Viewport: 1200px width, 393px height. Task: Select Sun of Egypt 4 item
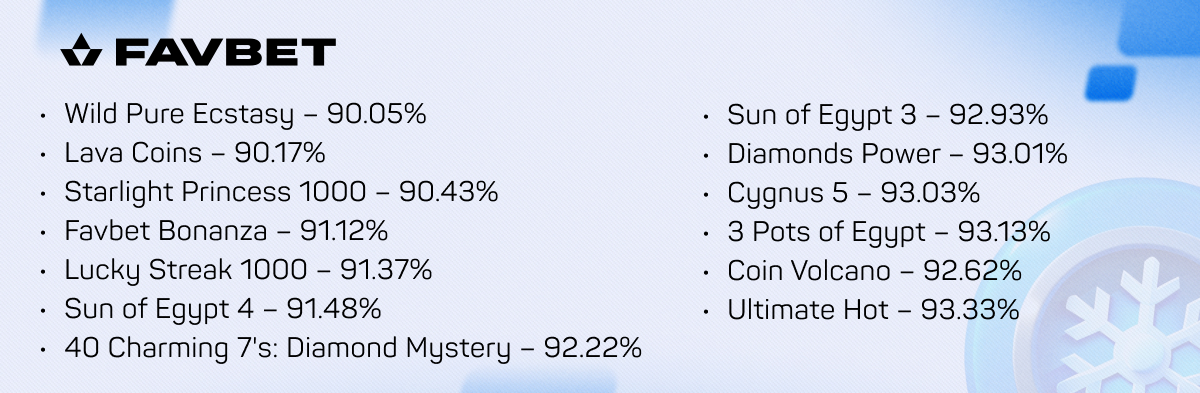222,310
